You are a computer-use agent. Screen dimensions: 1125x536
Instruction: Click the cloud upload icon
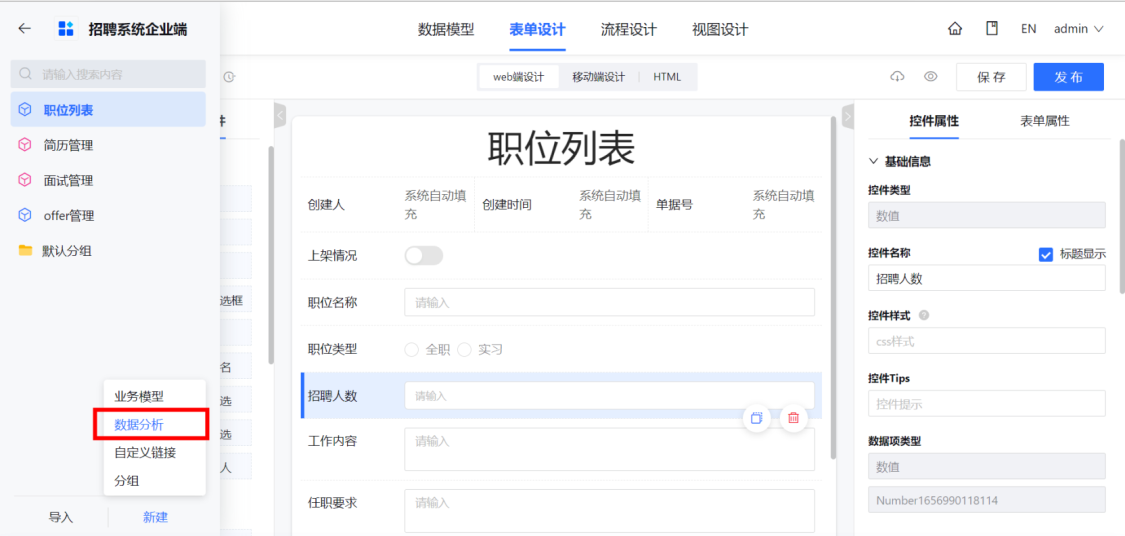(x=897, y=77)
